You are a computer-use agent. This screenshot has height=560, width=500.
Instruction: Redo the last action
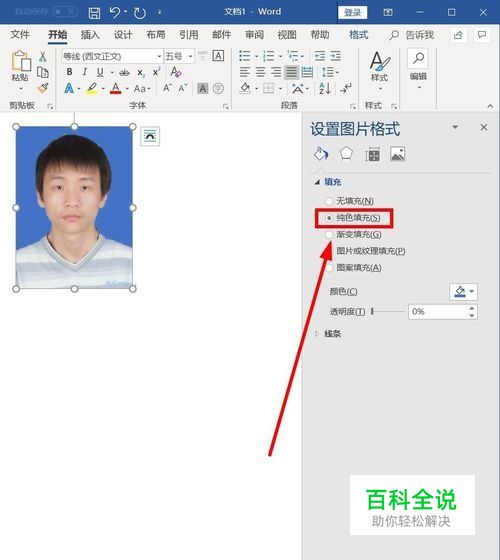[x=140, y=13]
